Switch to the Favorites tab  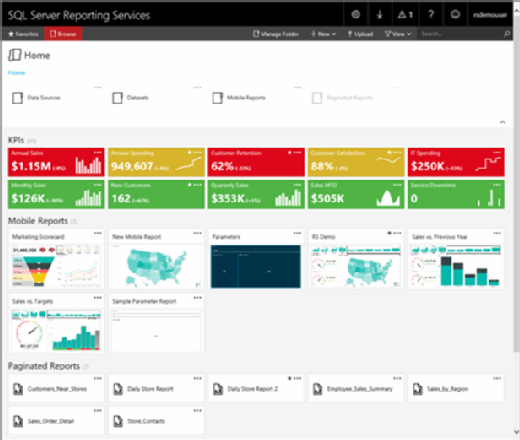pos(23,34)
